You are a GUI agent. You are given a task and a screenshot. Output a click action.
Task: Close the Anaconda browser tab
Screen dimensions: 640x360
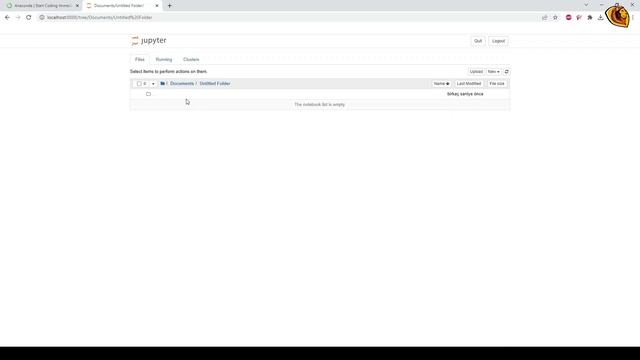(x=77, y=6)
